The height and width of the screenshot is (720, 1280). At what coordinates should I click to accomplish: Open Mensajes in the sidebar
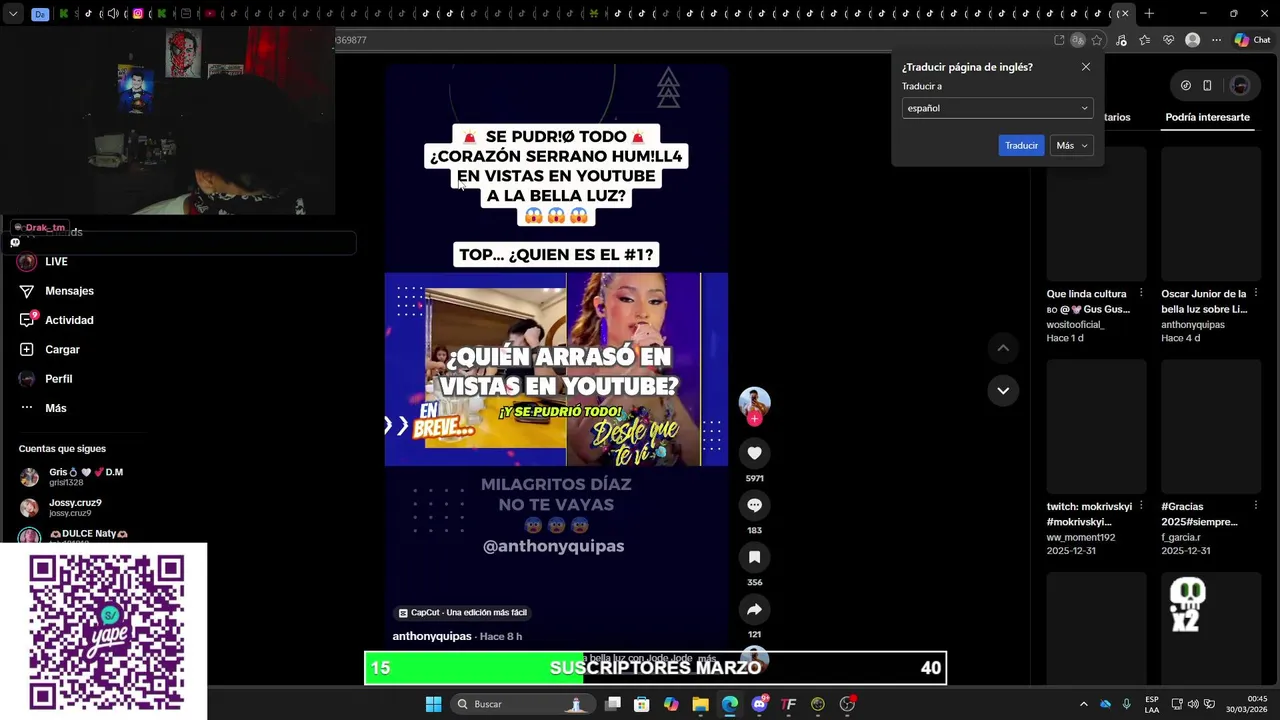pyautogui.click(x=56, y=291)
